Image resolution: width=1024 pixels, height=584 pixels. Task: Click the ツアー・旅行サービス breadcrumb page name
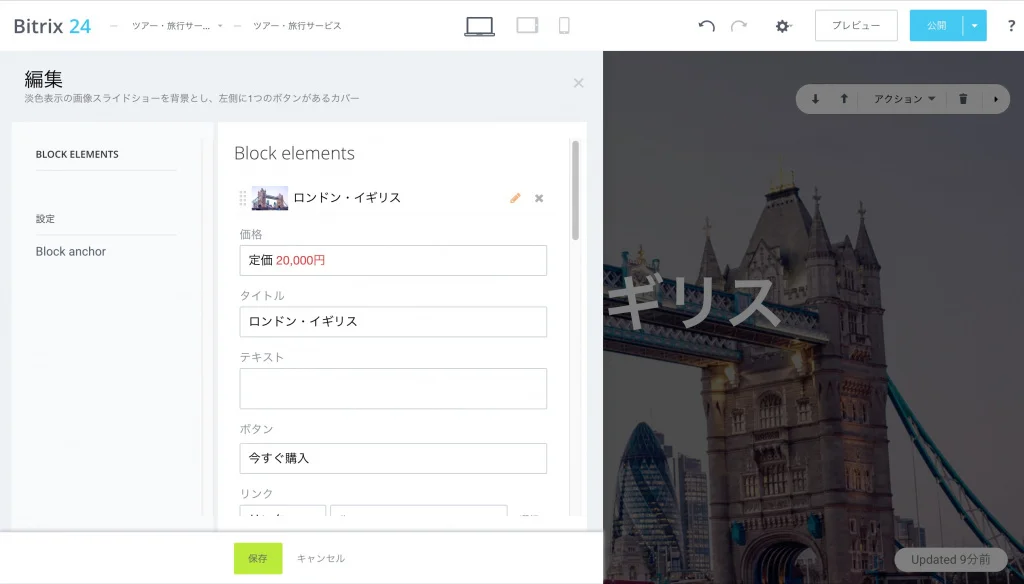pos(297,25)
